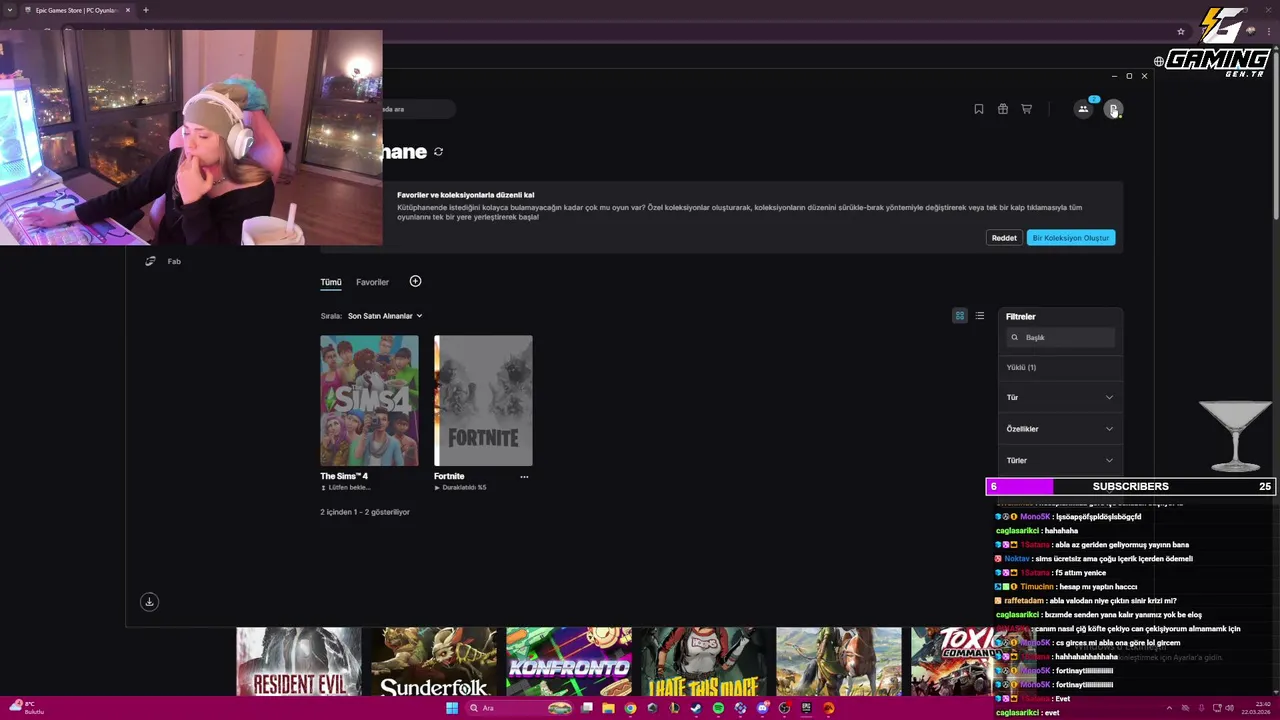
Task: Click the Duraklatıldı %5 status text
Action: coord(464,488)
